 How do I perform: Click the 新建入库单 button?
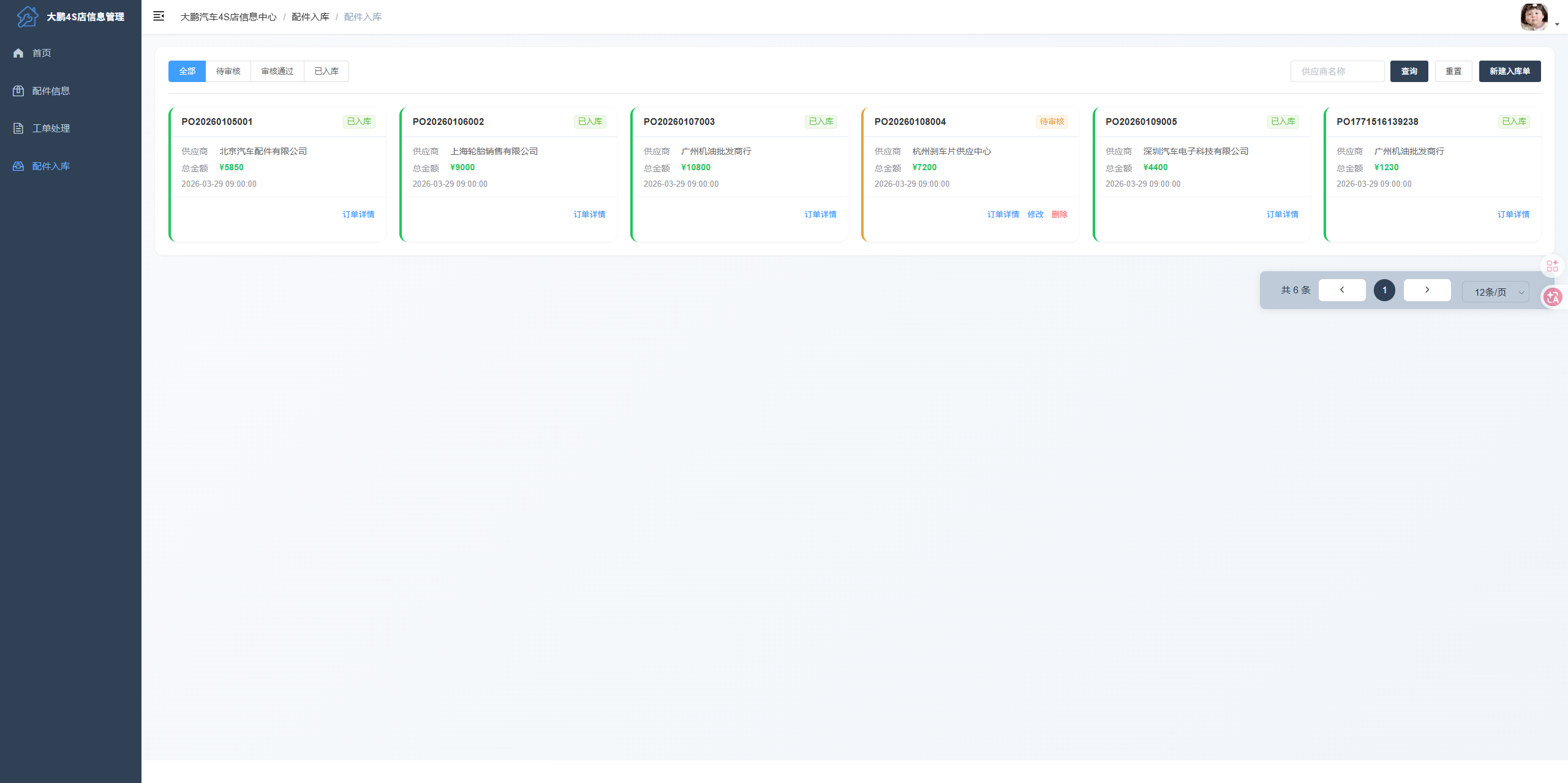coord(1510,72)
